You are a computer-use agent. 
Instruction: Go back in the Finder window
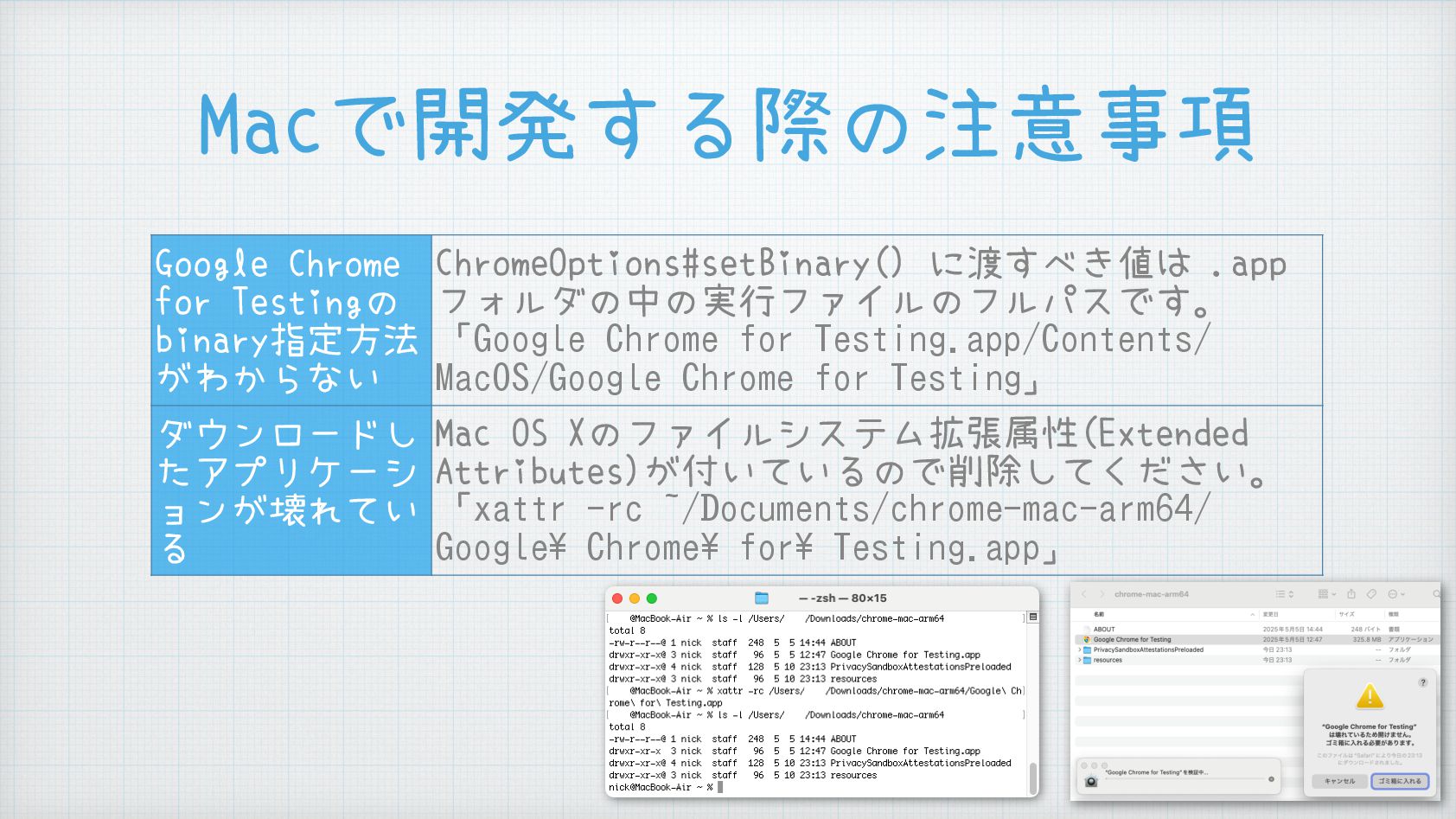click(x=1084, y=594)
